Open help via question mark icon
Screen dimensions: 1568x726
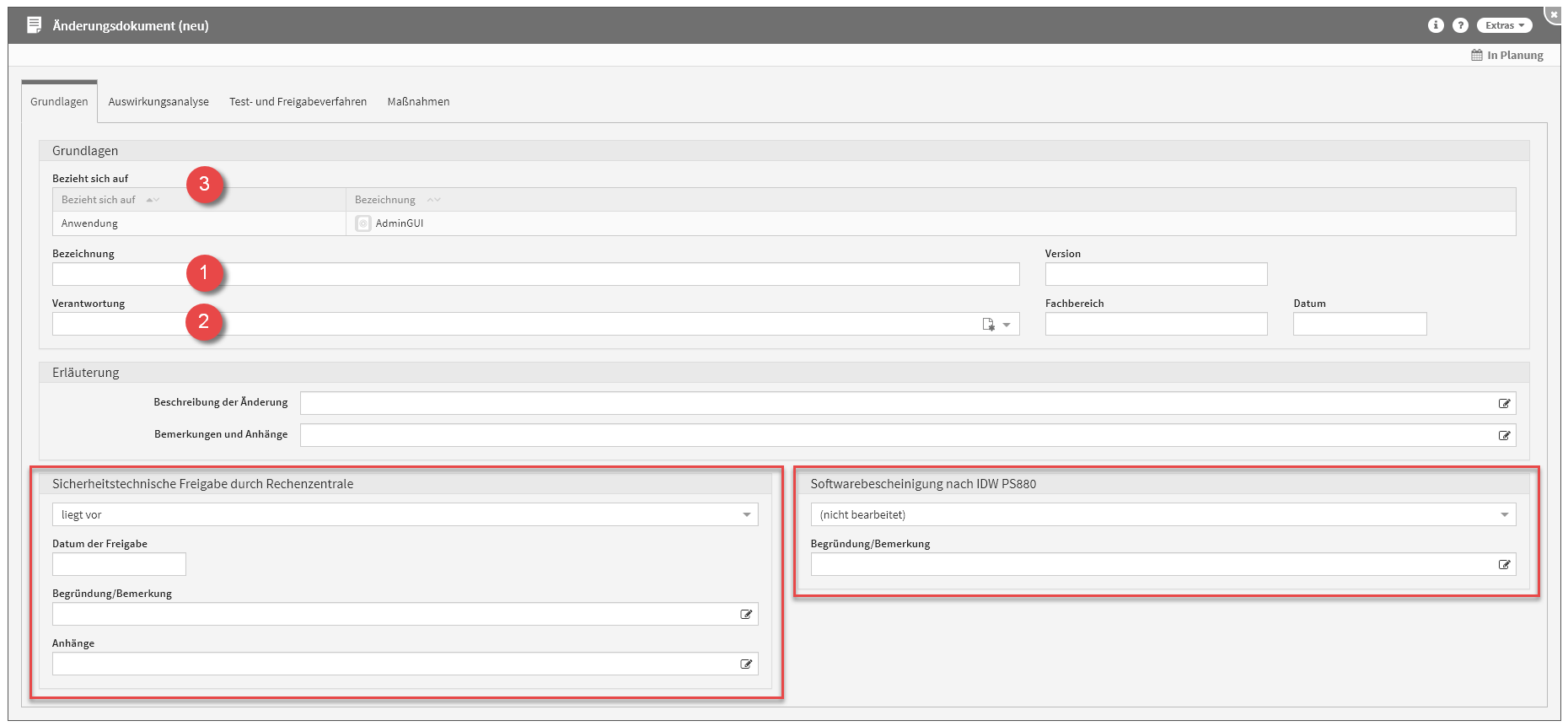click(1460, 25)
